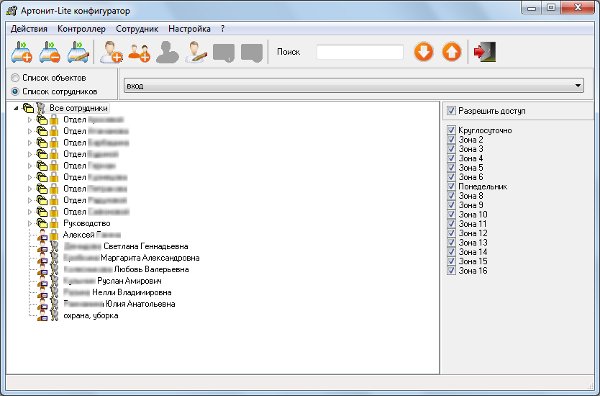Minimize the Артонит-Lite конфигуратор window
The height and width of the screenshot is (396, 600).
(x=532, y=8)
